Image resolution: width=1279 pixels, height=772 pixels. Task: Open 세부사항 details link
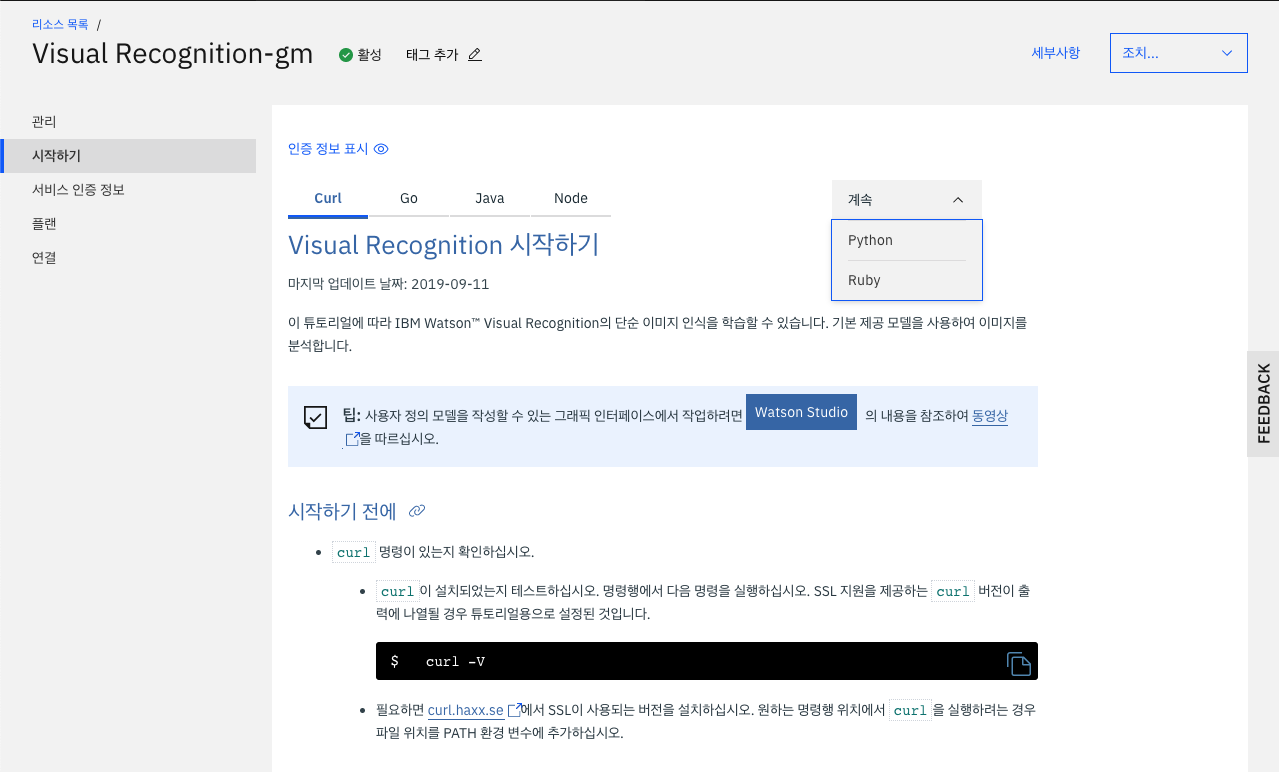(1056, 53)
